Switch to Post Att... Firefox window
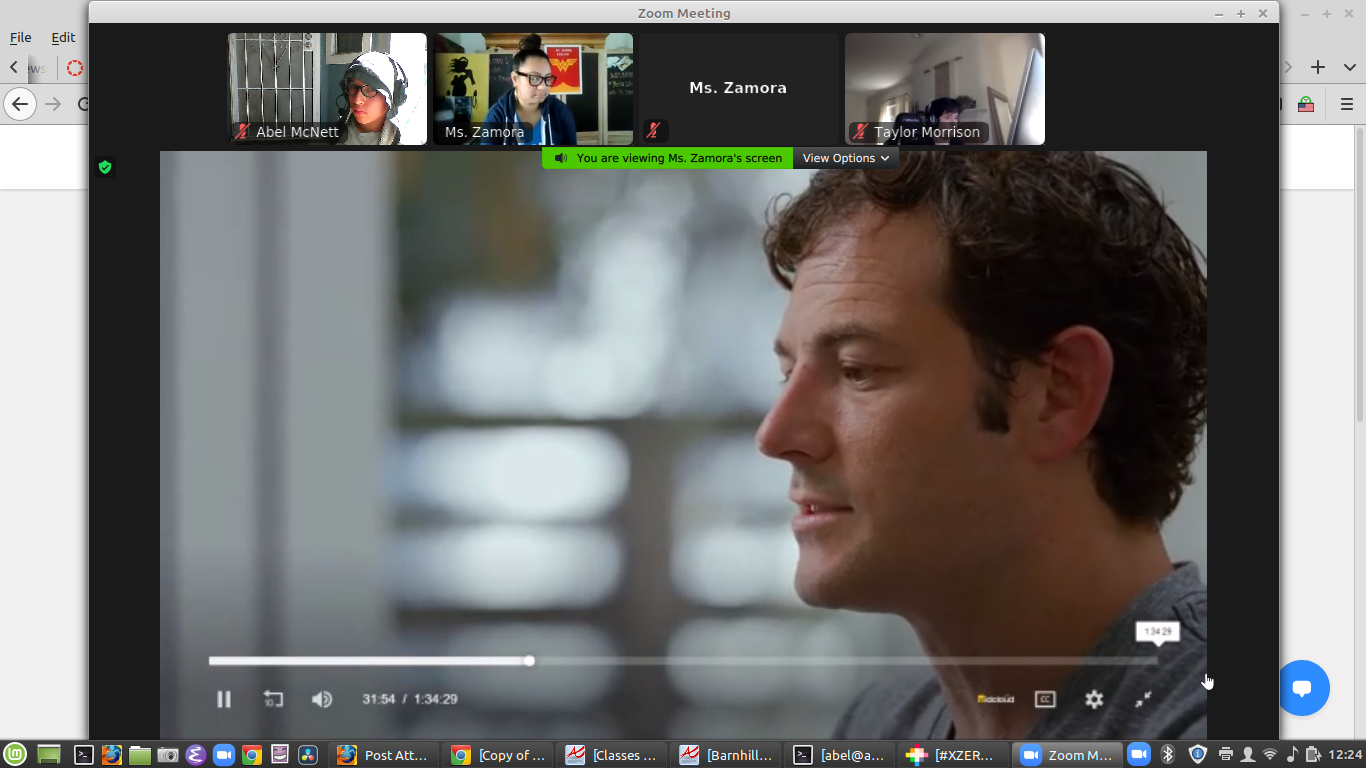This screenshot has width=1366, height=768. point(383,755)
